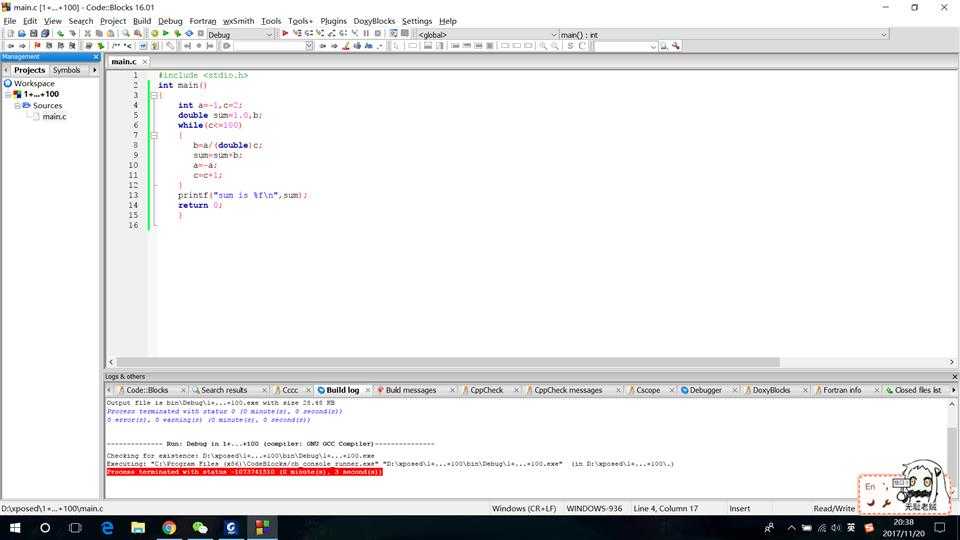Click the editor horizontal scrollbar thumb
The image size is (960, 540).
(x=448, y=362)
